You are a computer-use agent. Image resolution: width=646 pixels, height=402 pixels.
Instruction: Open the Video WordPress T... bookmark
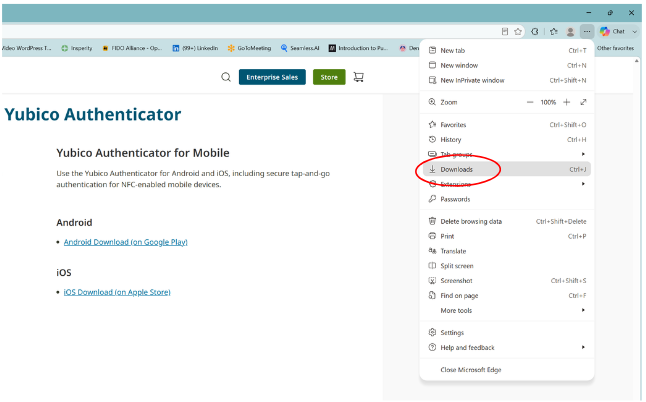click(x=27, y=48)
